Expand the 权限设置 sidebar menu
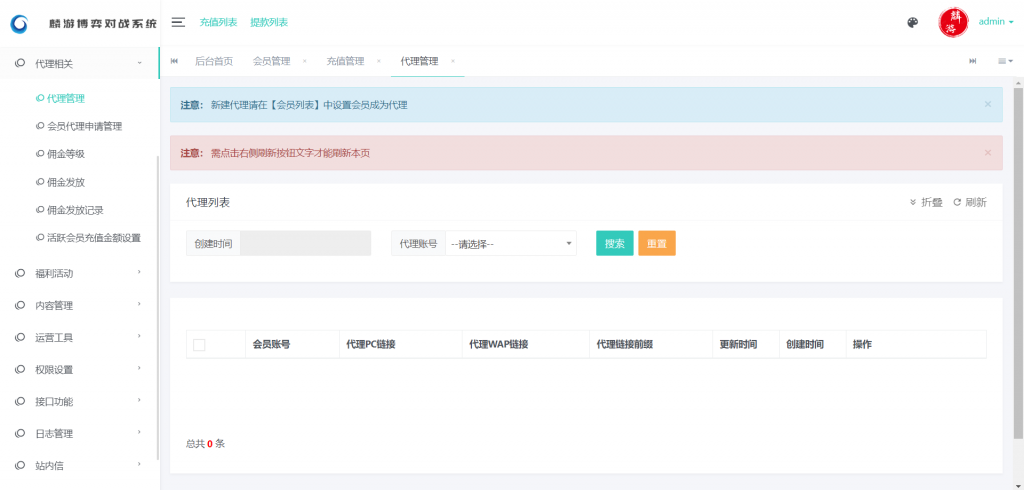This screenshot has height=490, width=1024. pyautogui.click(x=79, y=370)
